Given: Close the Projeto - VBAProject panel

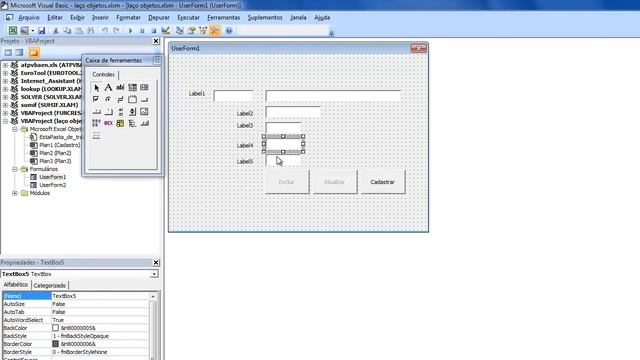Looking at the screenshot, I should 156,41.
